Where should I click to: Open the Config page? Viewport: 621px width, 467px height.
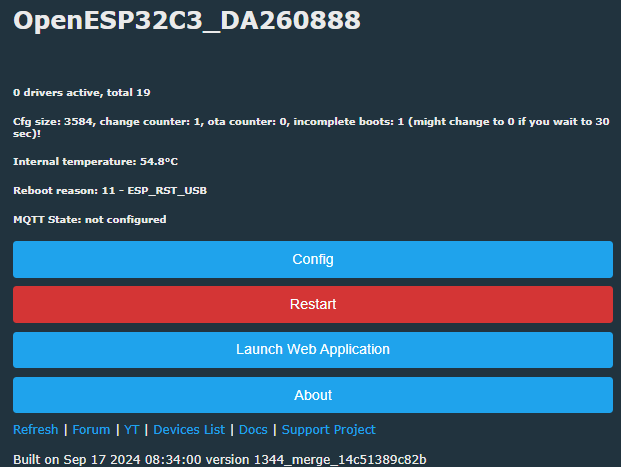(x=313, y=259)
